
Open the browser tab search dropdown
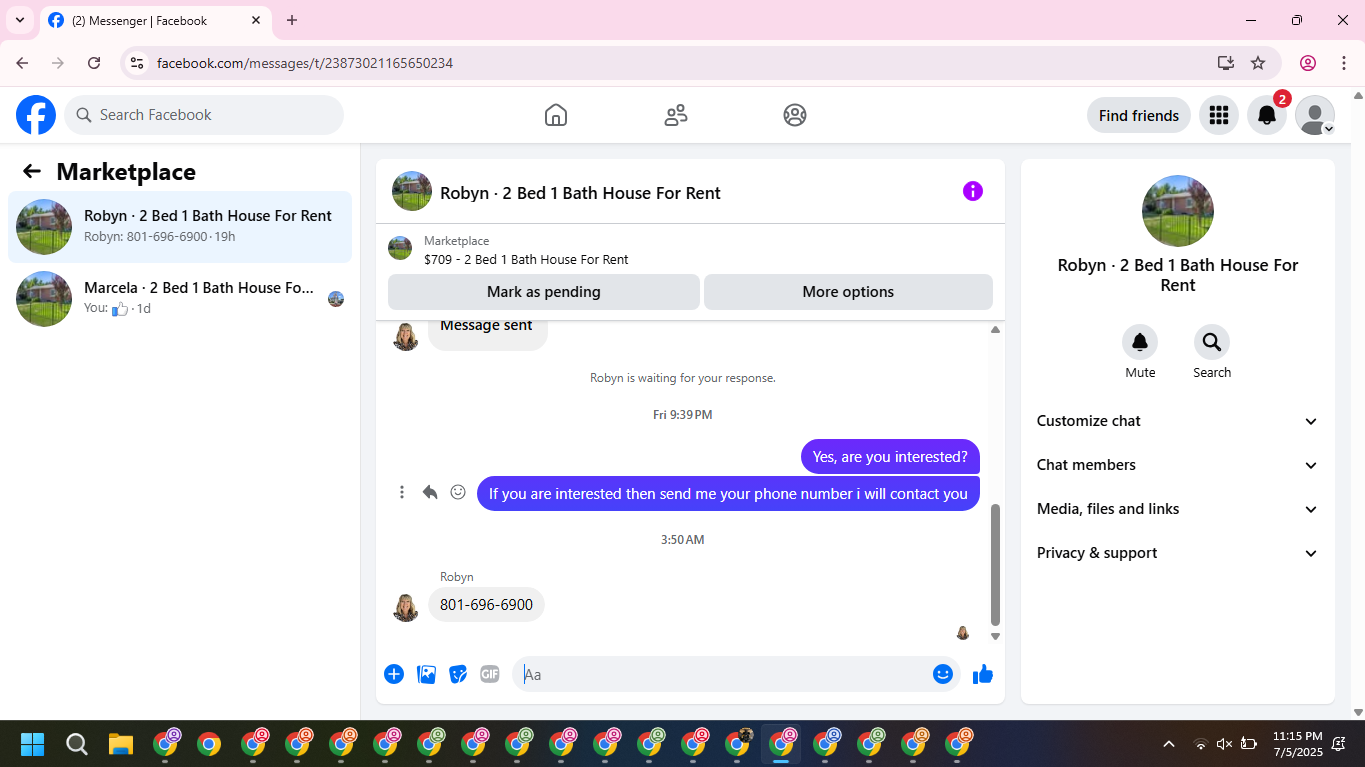point(19,20)
